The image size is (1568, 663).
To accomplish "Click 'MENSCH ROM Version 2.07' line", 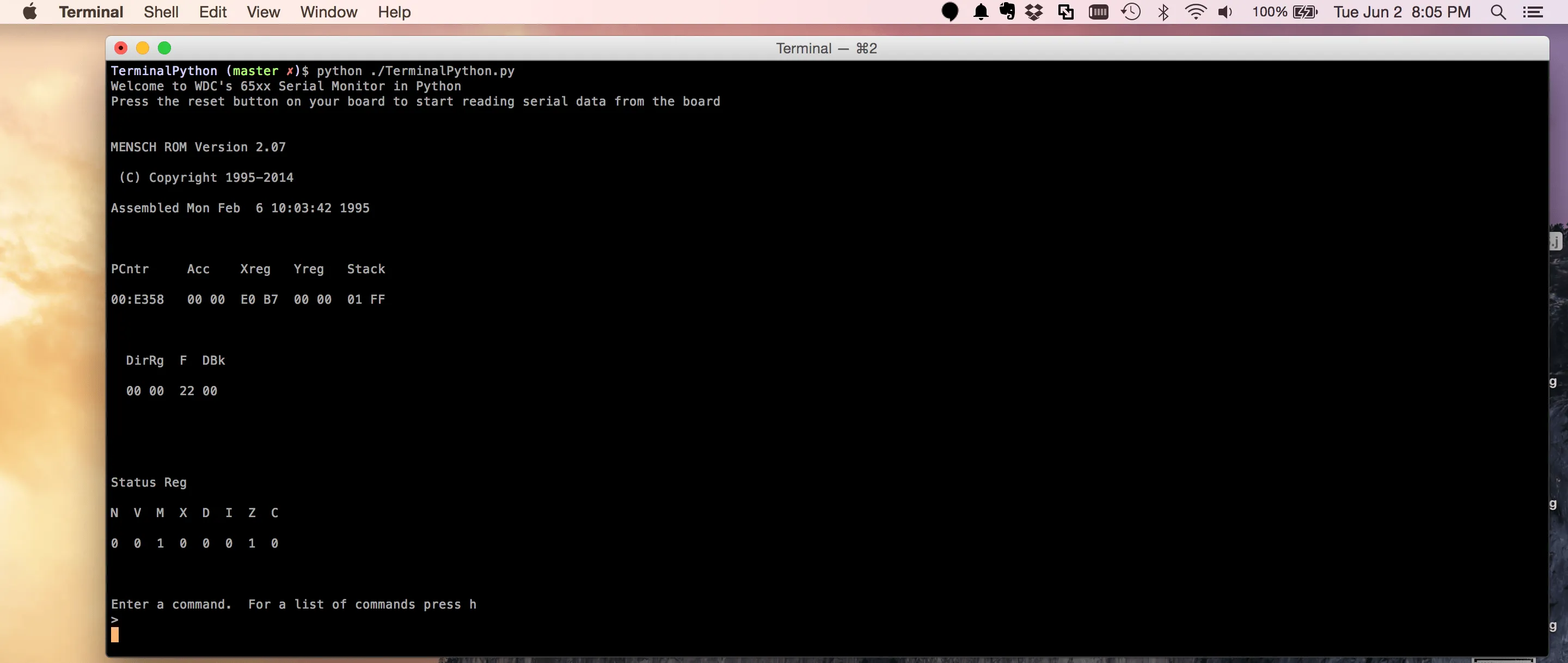I will pos(198,147).
